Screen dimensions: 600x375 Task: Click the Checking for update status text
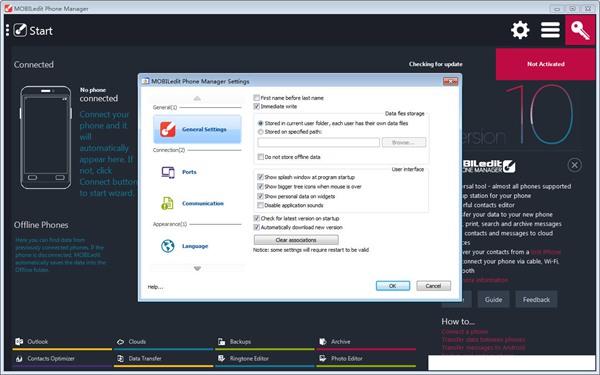click(435, 64)
